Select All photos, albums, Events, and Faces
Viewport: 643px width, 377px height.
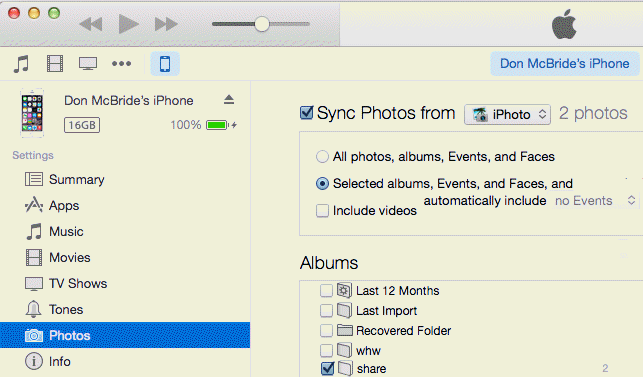[322, 157]
